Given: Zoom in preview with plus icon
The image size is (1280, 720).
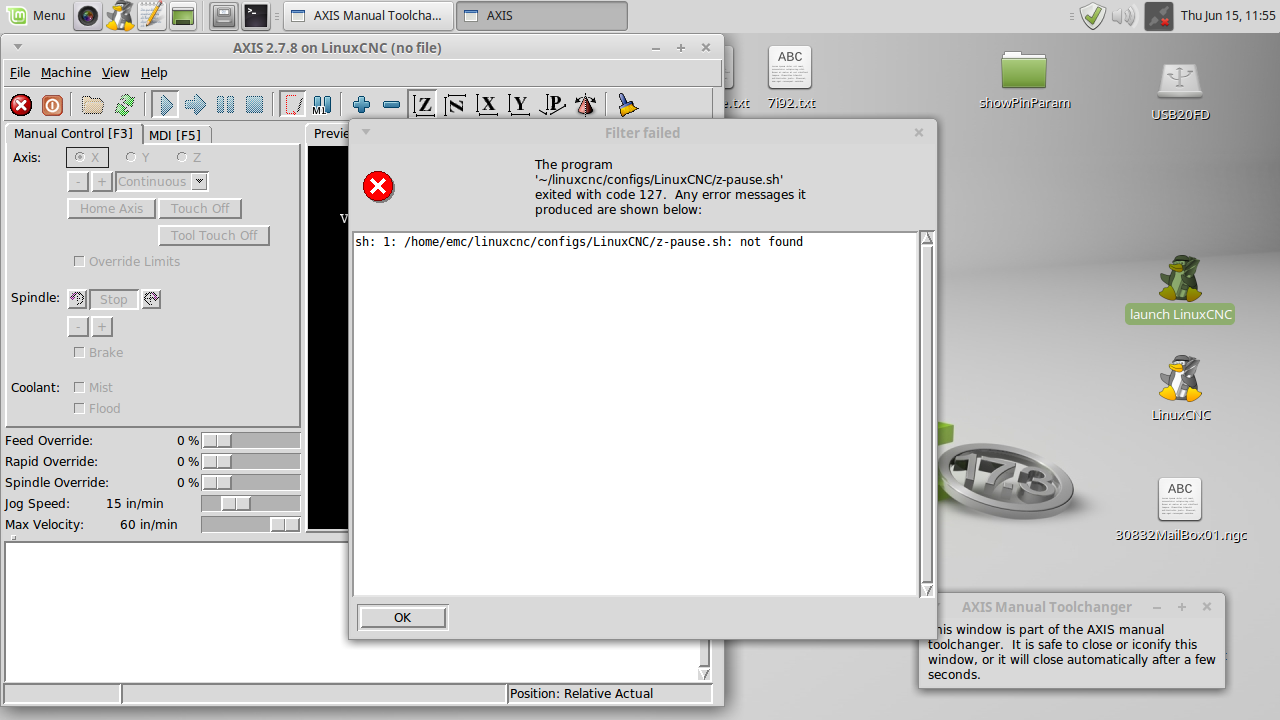Looking at the screenshot, I should point(362,104).
